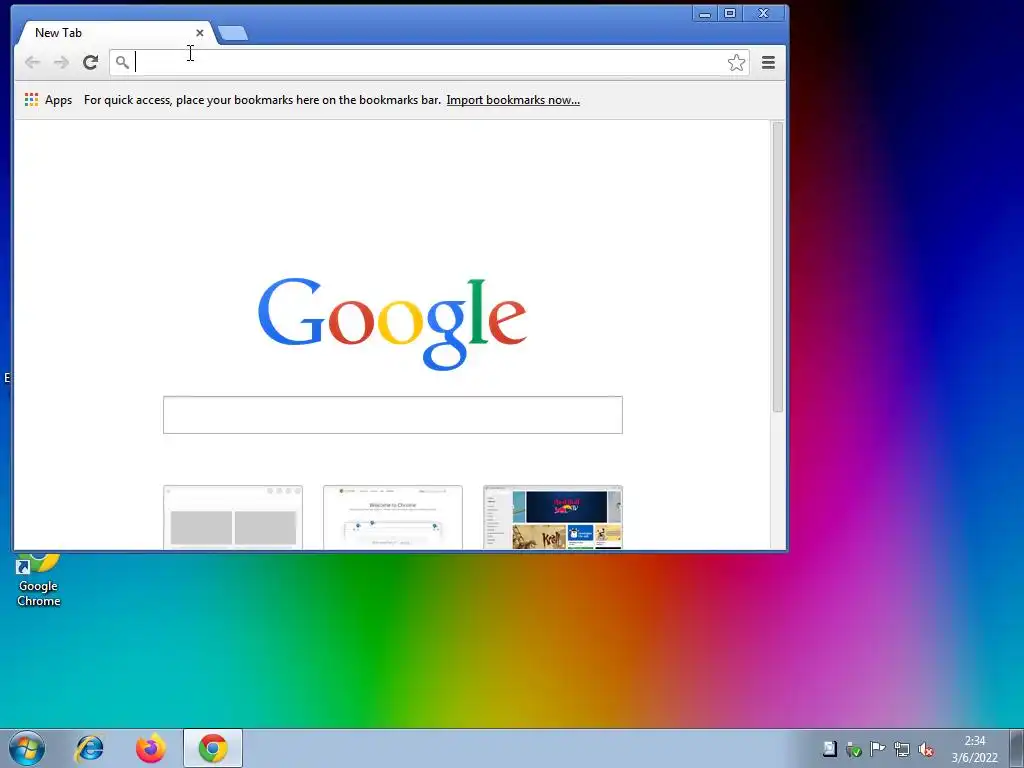This screenshot has width=1024, height=768.
Task: Bookmark this page with the star icon
Action: 736,63
